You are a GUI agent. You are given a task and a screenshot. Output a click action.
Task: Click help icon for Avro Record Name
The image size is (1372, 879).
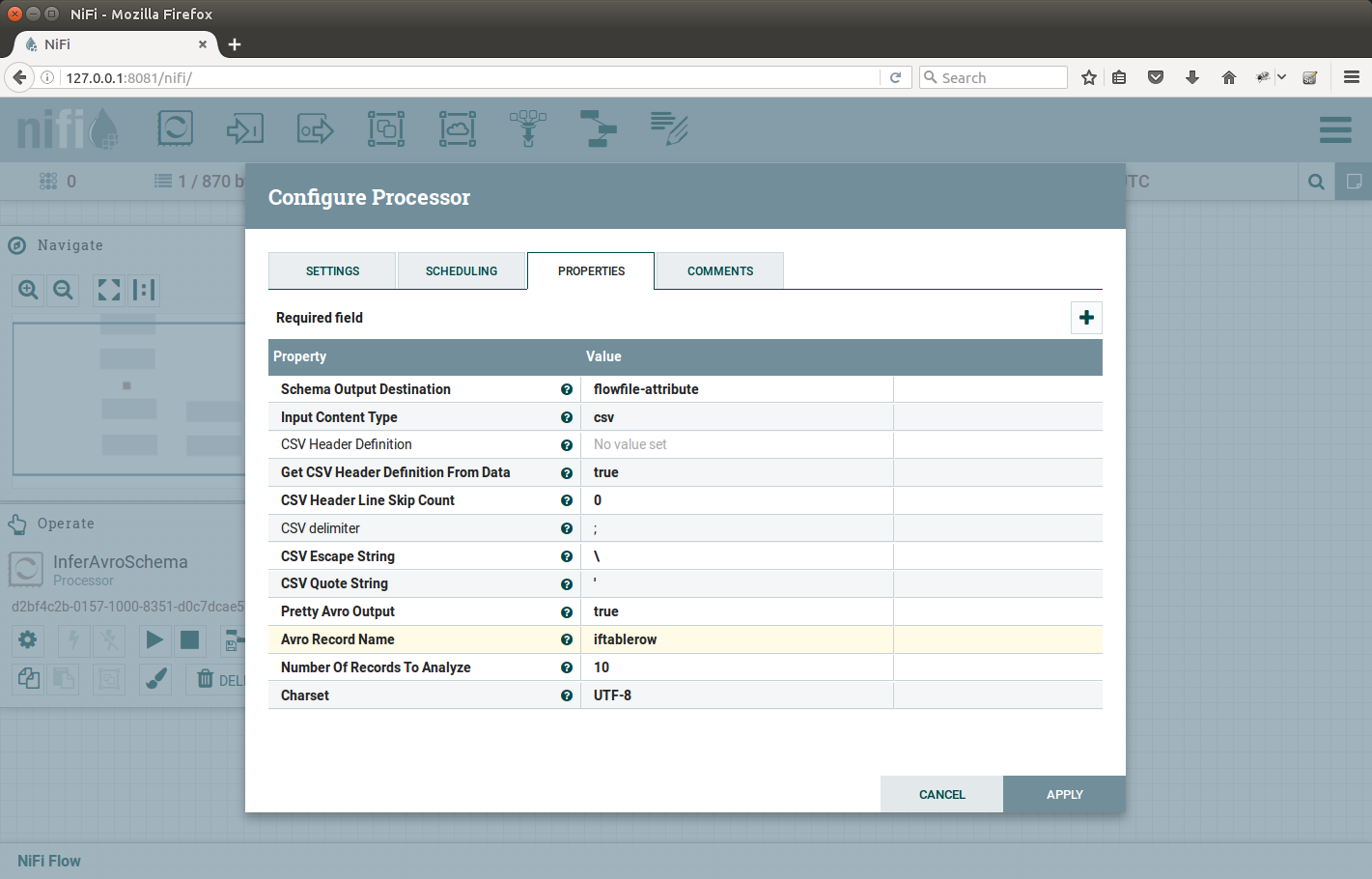click(x=567, y=639)
